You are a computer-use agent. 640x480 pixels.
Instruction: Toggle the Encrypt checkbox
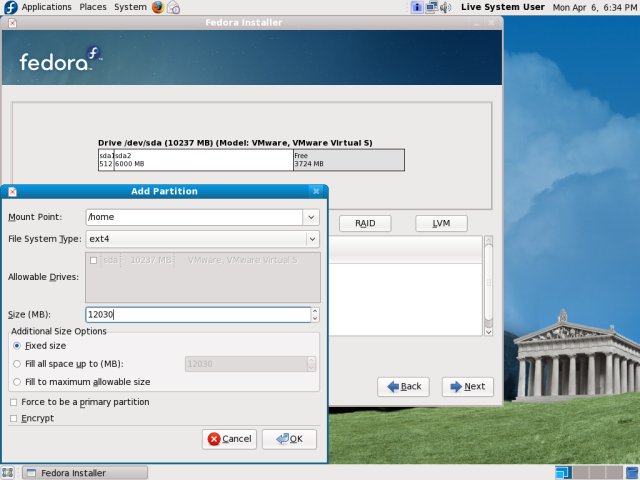13,418
